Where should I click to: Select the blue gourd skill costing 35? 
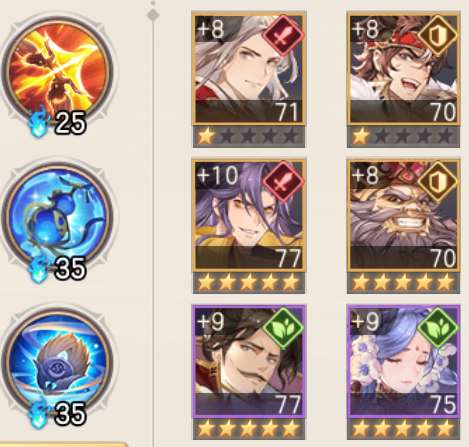tap(57, 220)
